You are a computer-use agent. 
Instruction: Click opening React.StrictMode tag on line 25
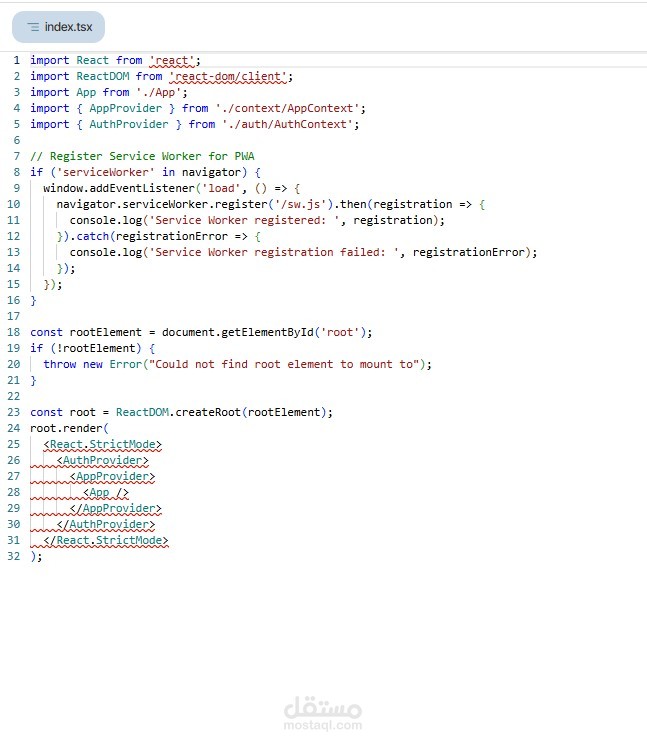click(x=102, y=444)
